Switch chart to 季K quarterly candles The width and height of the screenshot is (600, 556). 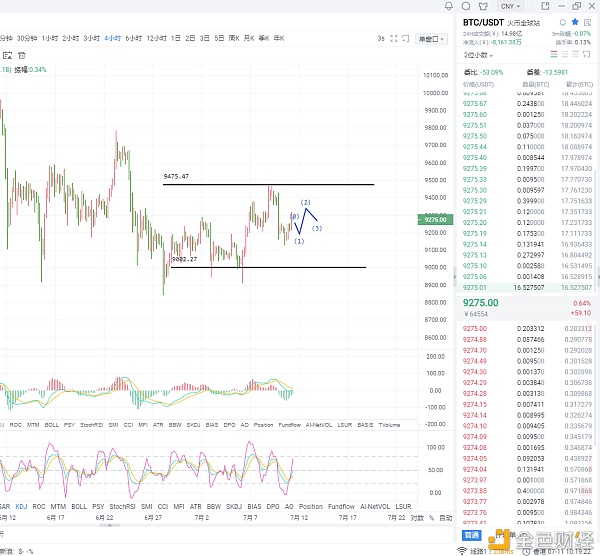(264, 38)
